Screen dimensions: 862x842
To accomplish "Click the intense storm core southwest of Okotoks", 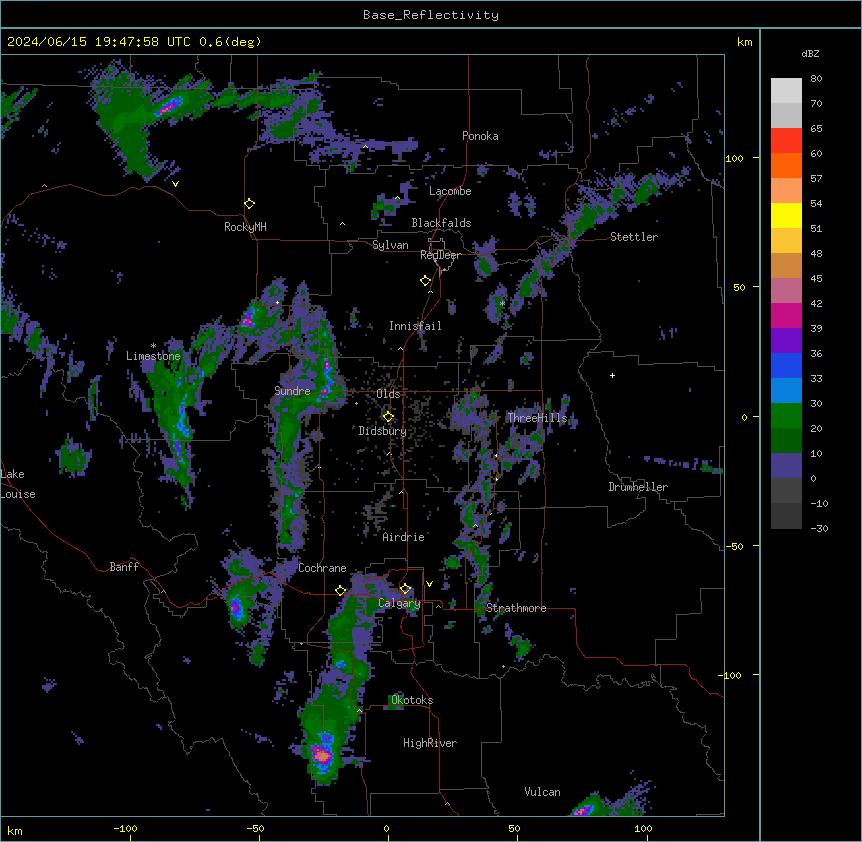I will [322, 756].
